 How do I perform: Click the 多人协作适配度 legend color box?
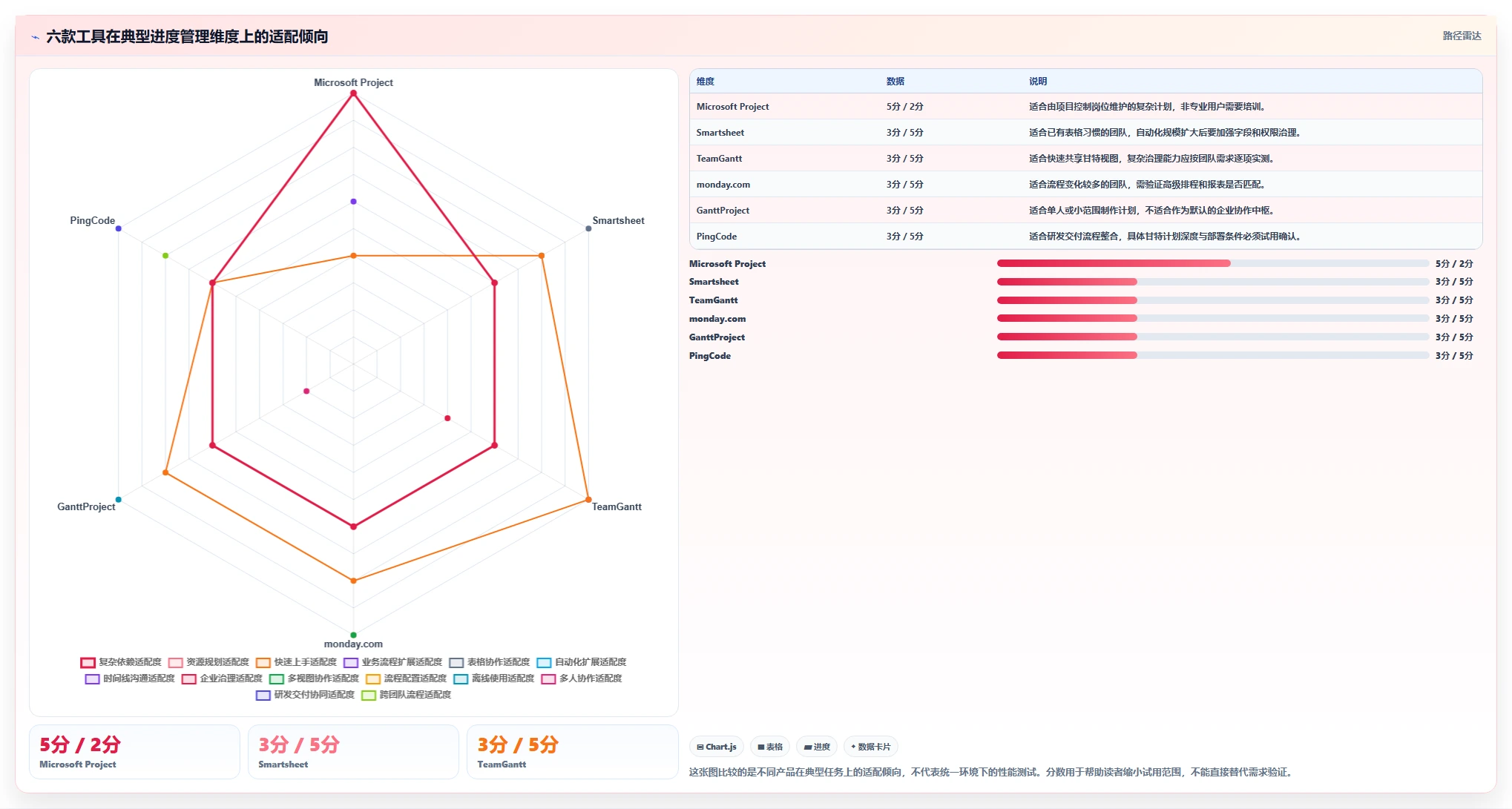click(x=548, y=678)
